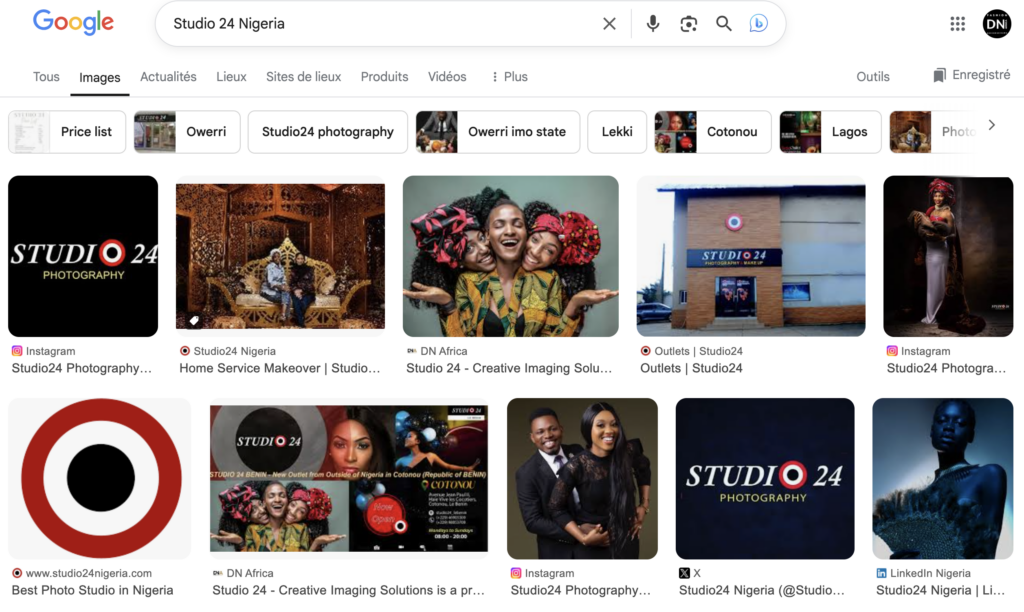Open the couple in black outfits image

583,478
